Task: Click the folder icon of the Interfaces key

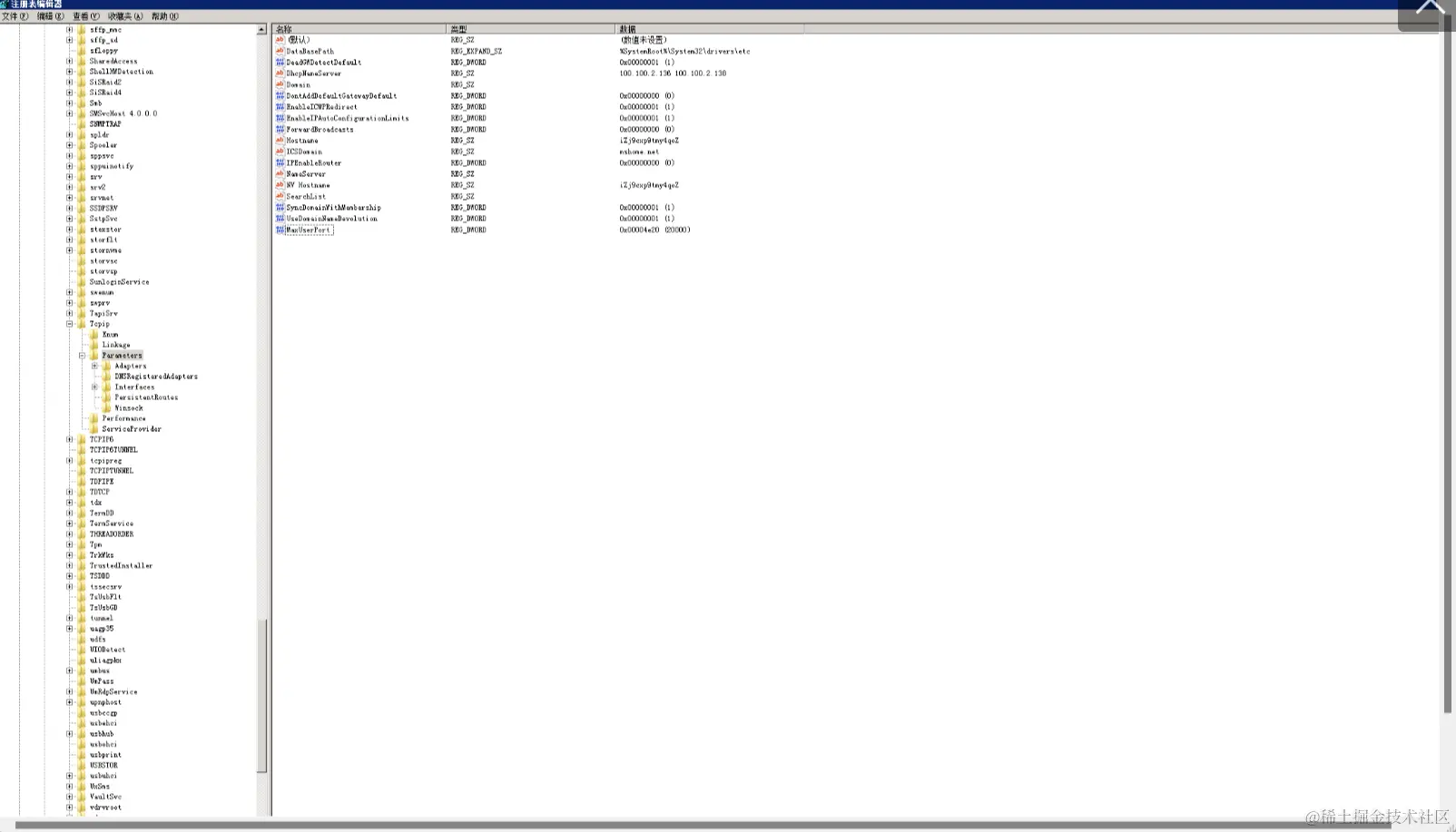Action: point(107,387)
